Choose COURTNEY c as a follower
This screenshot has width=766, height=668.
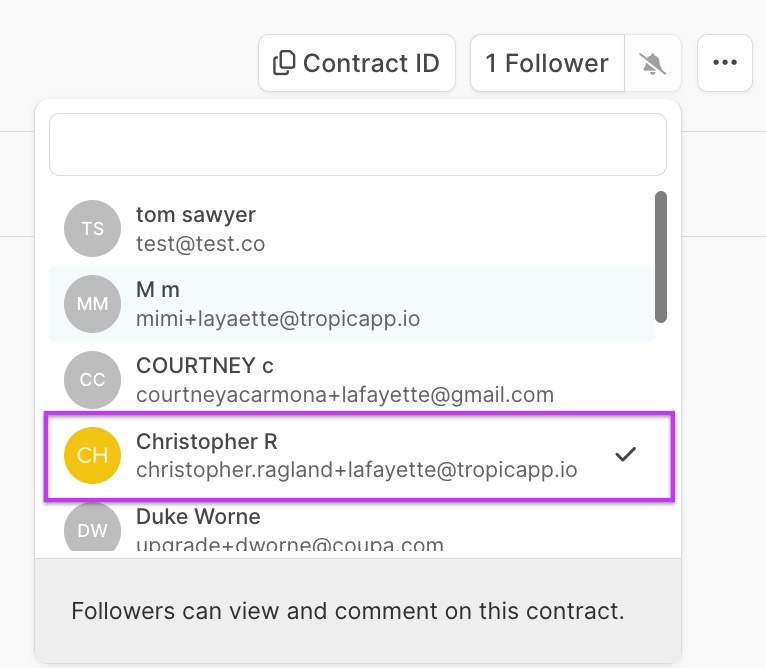pyautogui.click(x=300, y=380)
